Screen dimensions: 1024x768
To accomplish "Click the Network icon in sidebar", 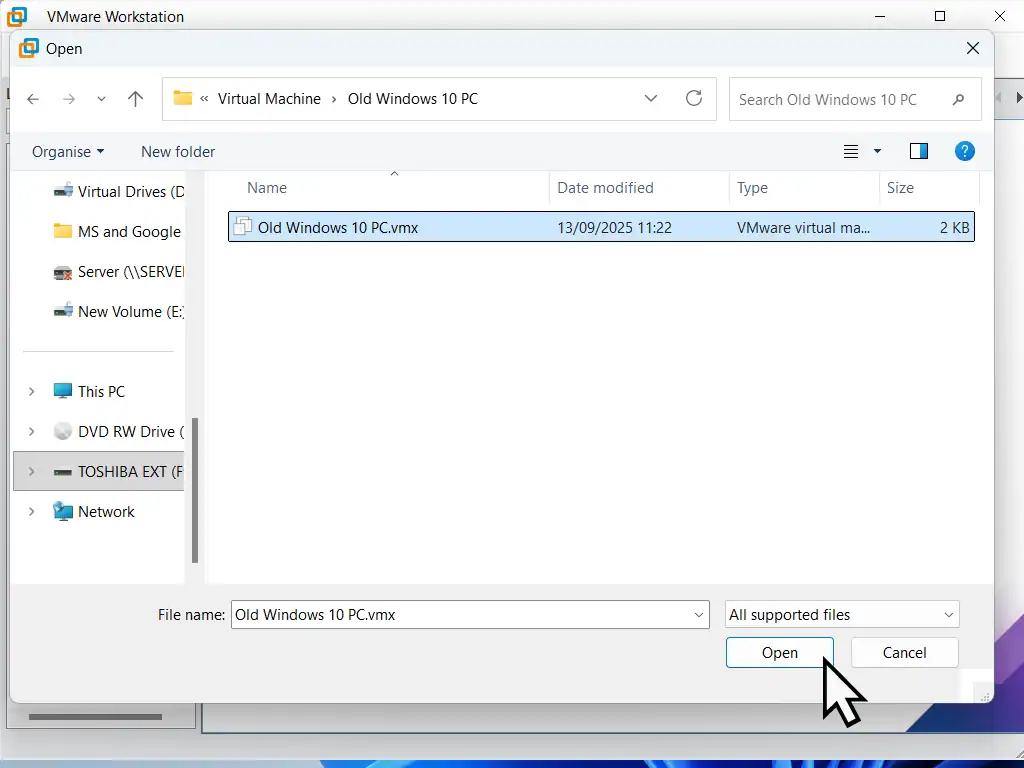I will point(63,511).
